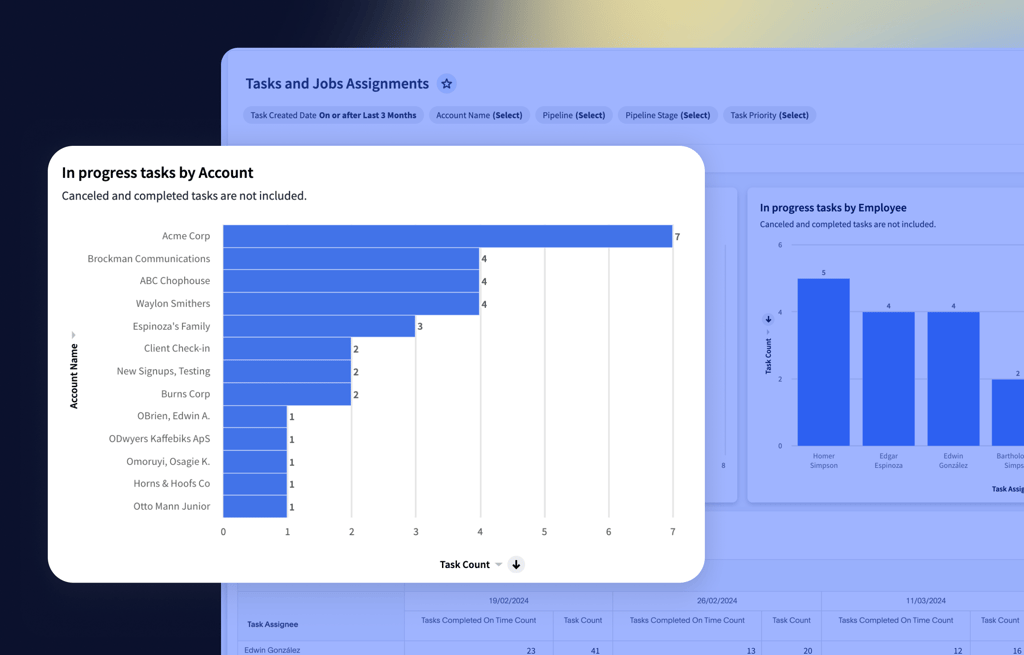Expand the Employee chart Task Count axis triangle
The image size is (1024, 655).
coord(768,332)
